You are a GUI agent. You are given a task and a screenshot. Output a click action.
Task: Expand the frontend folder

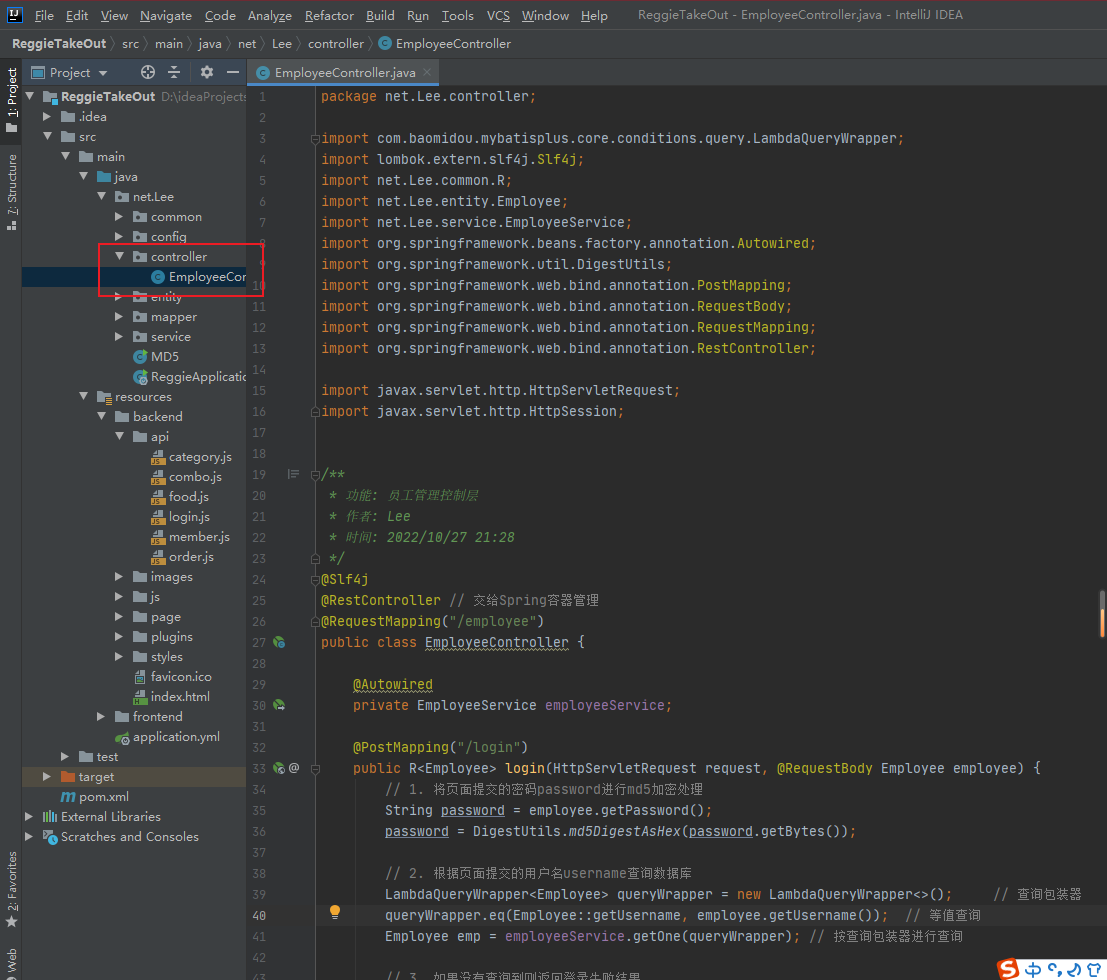pyautogui.click(x=101, y=716)
